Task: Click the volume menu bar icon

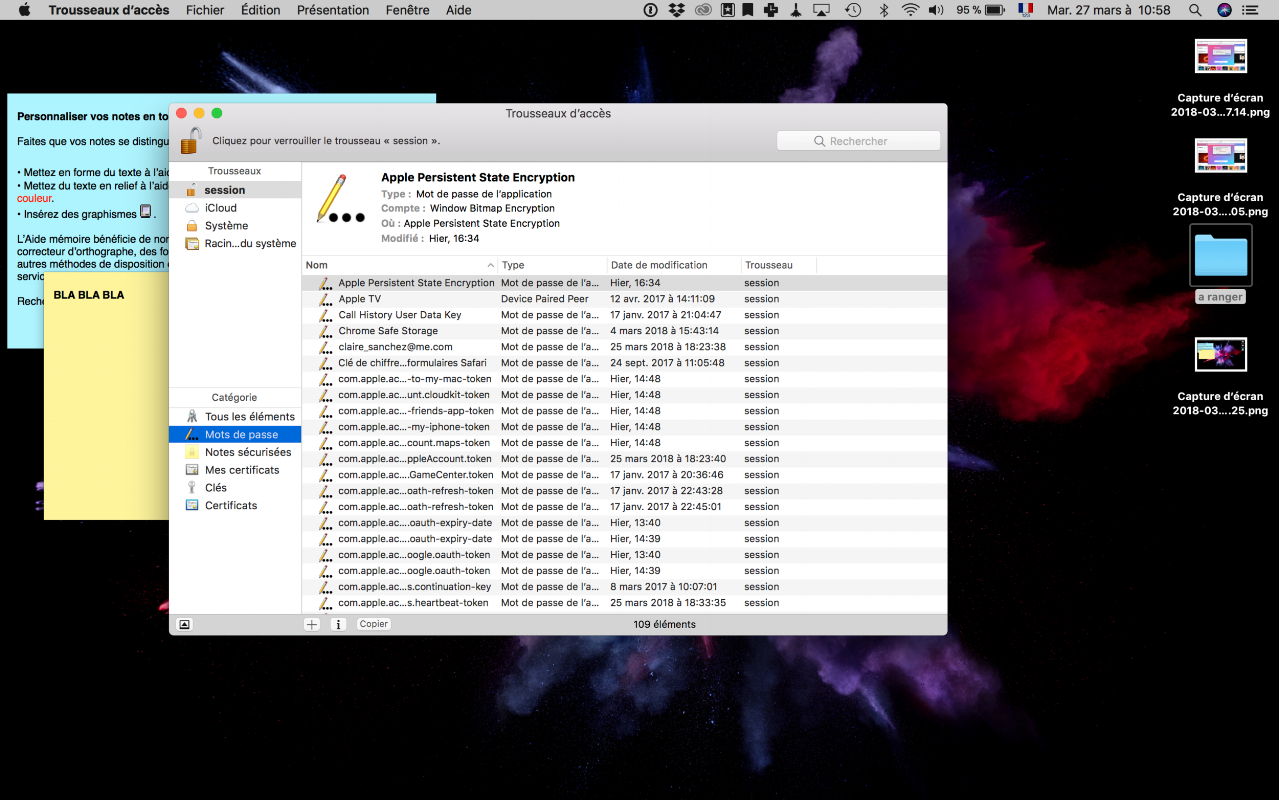Action: pyautogui.click(x=936, y=10)
